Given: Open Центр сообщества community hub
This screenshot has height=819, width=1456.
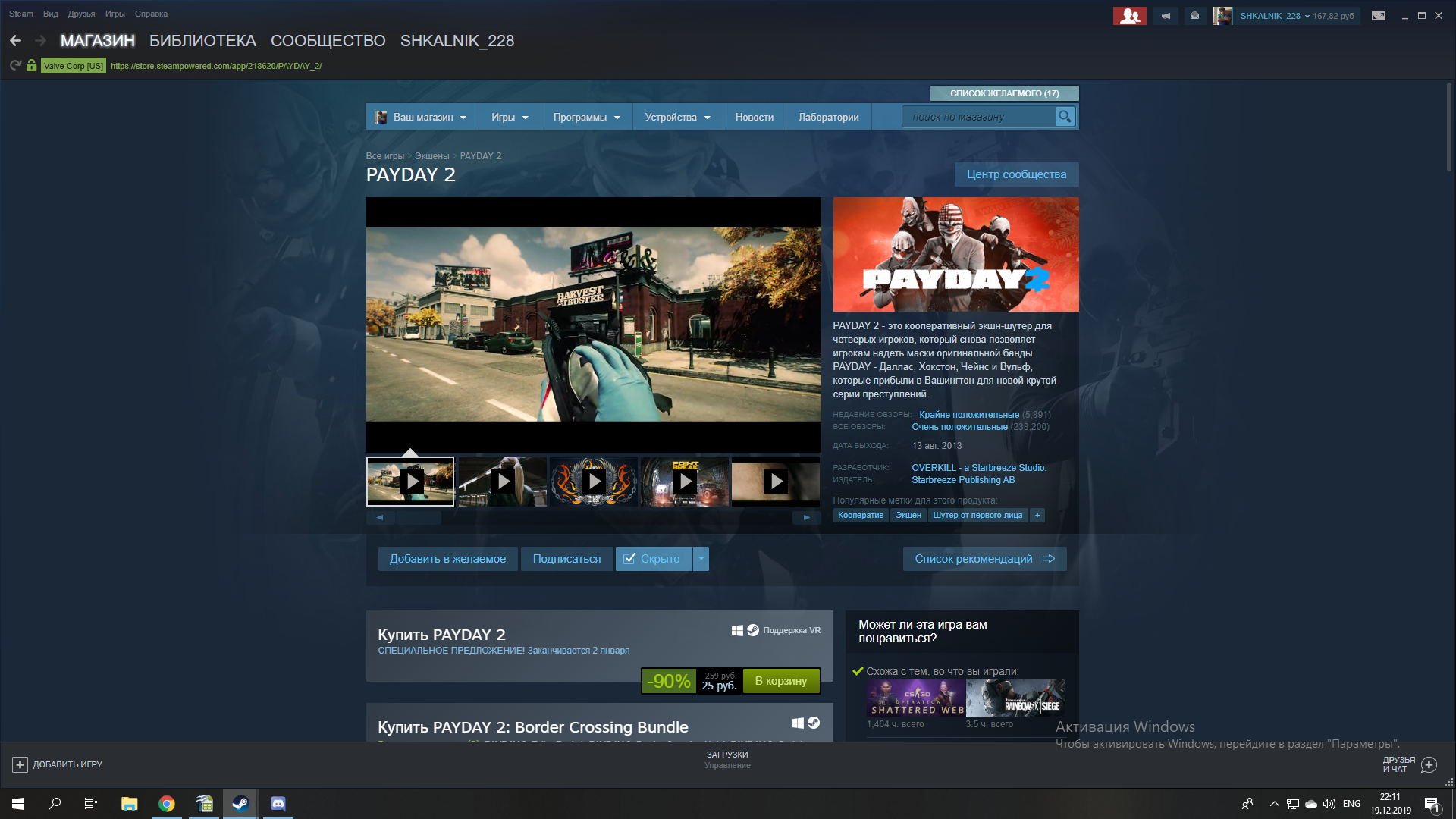Looking at the screenshot, I should 1016,174.
